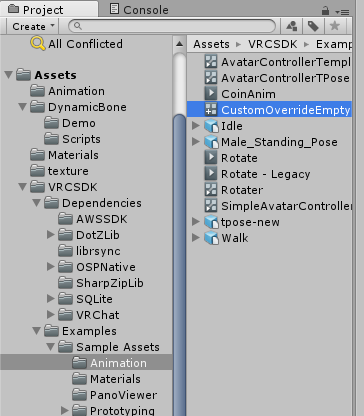Viewport: 364px width, 416px height.
Task: Collapse the VRCSDK folder arrow
Action: point(23,187)
